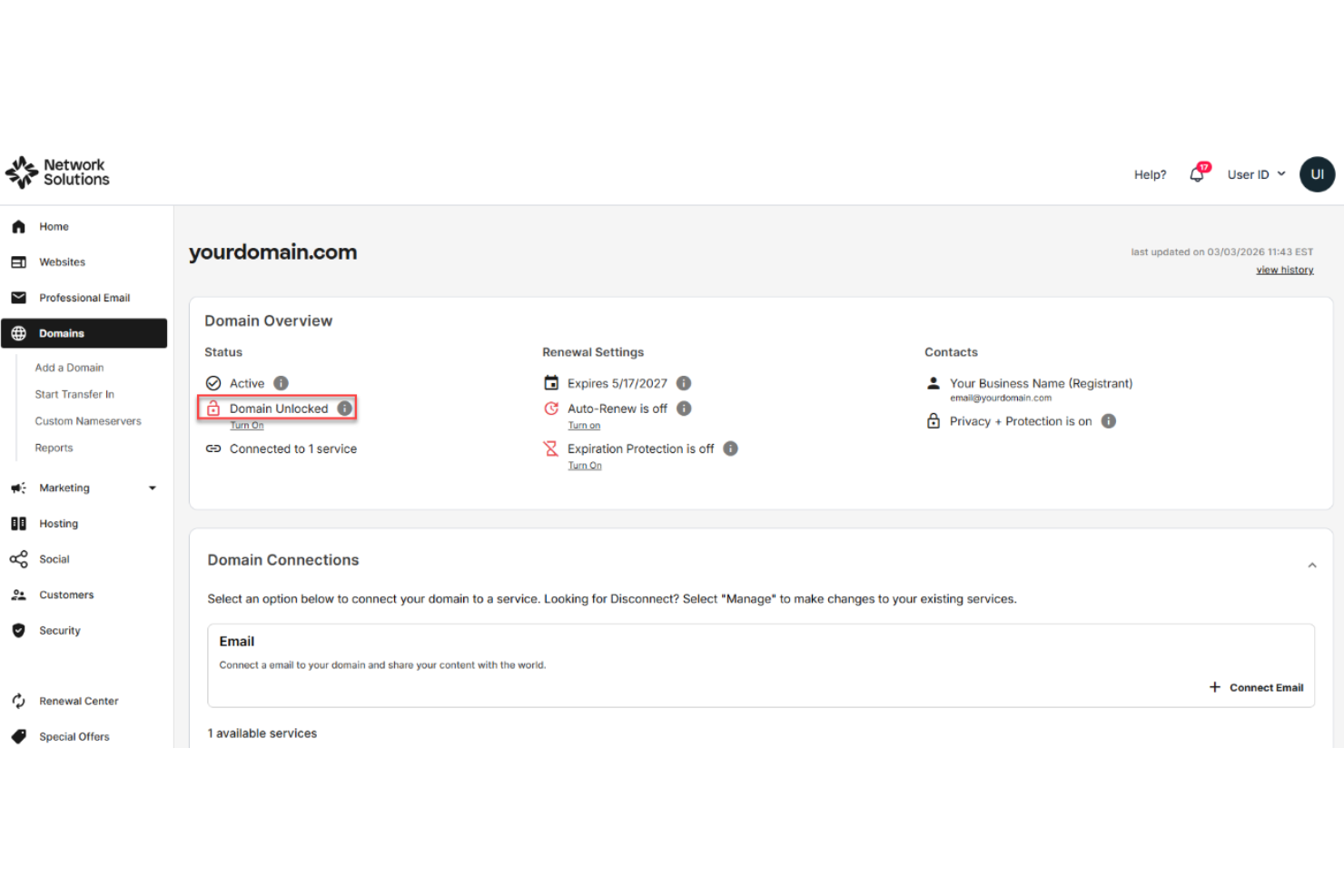
Task: Open view history link
Action: [x=1284, y=269]
